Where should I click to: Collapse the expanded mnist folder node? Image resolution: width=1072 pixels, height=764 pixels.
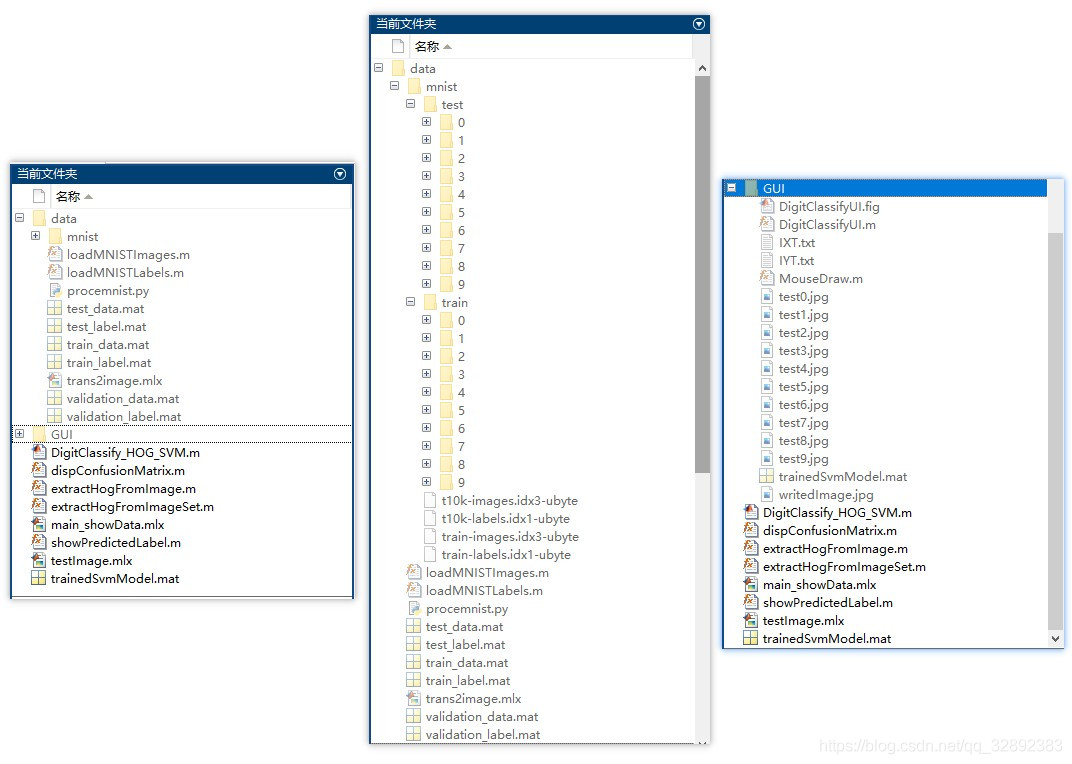pyautogui.click(x=394, y=85)
